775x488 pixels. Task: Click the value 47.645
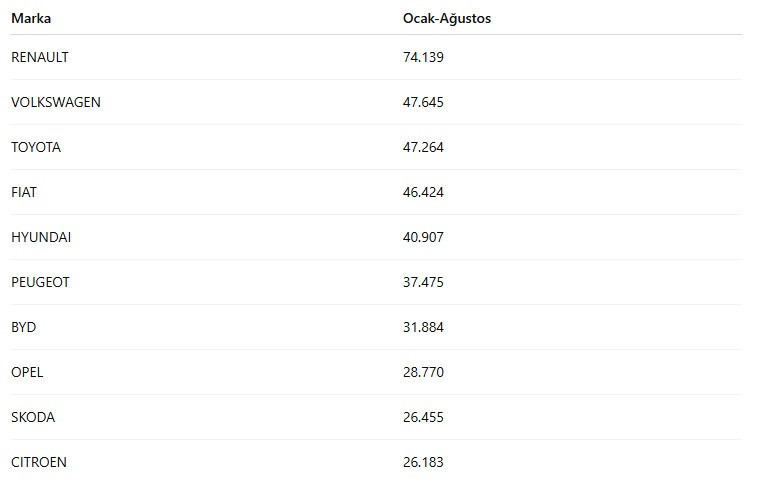423,102
